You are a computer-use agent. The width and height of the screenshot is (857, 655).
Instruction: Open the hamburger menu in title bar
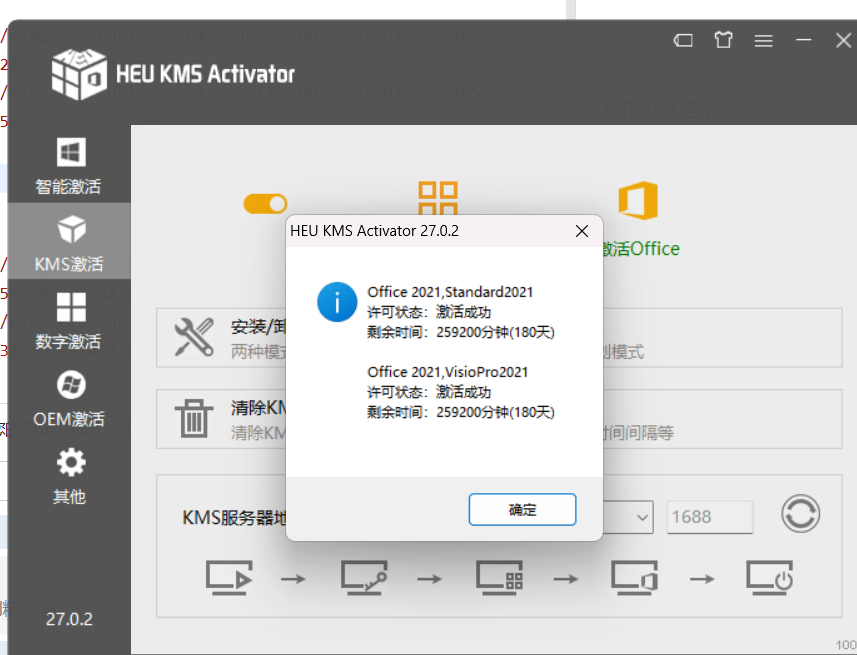pos(764,40)
